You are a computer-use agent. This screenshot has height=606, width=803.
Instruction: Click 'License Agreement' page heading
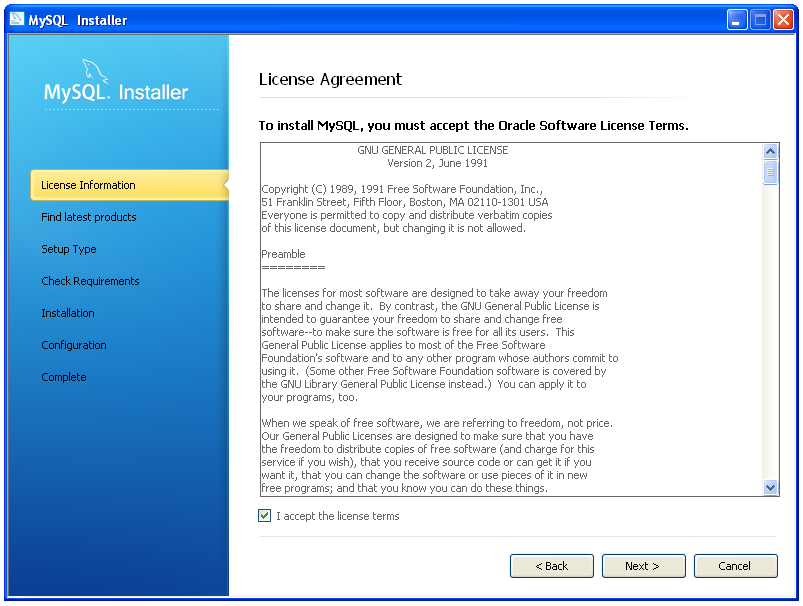[330, 79]
